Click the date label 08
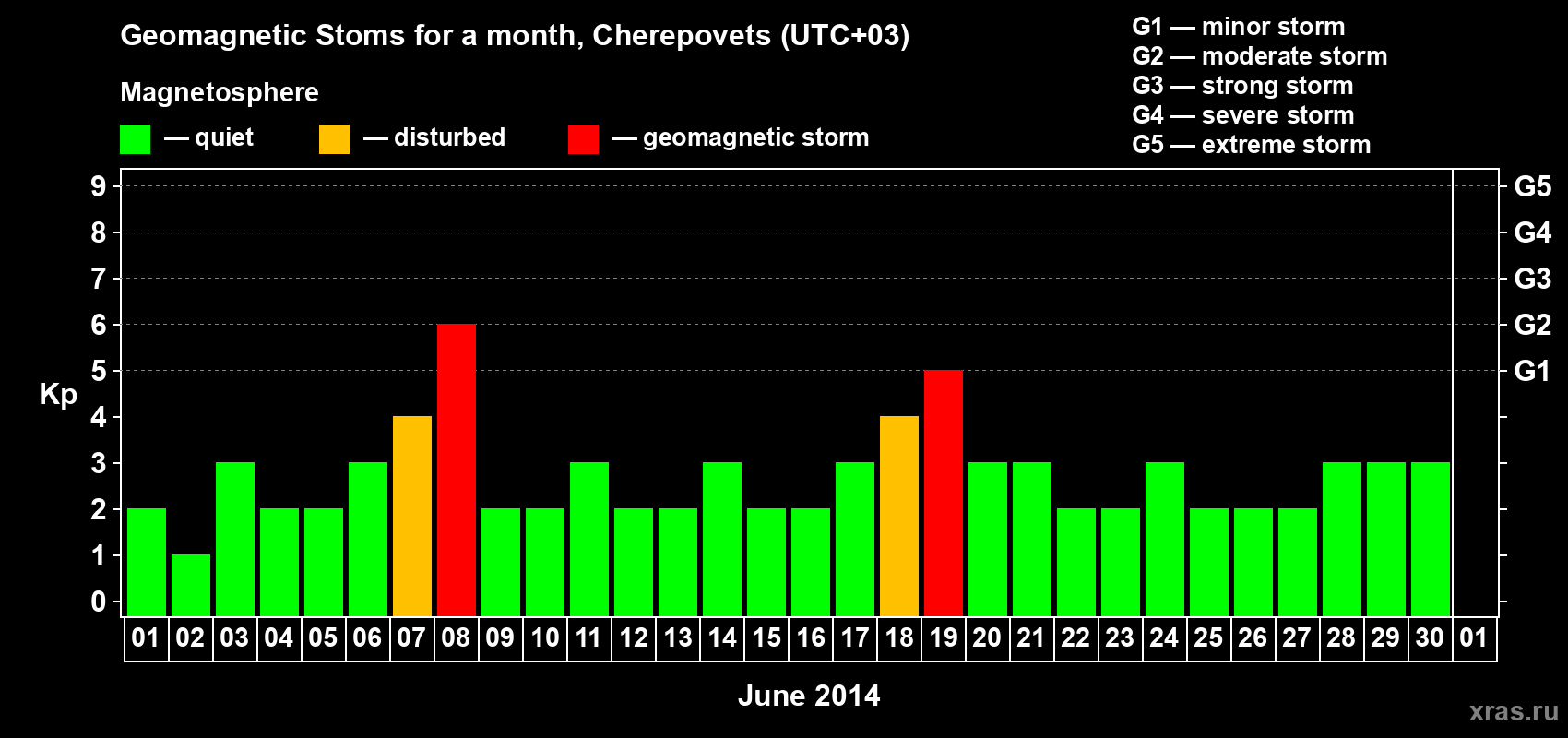1568x738 pixels. [456, 638]
